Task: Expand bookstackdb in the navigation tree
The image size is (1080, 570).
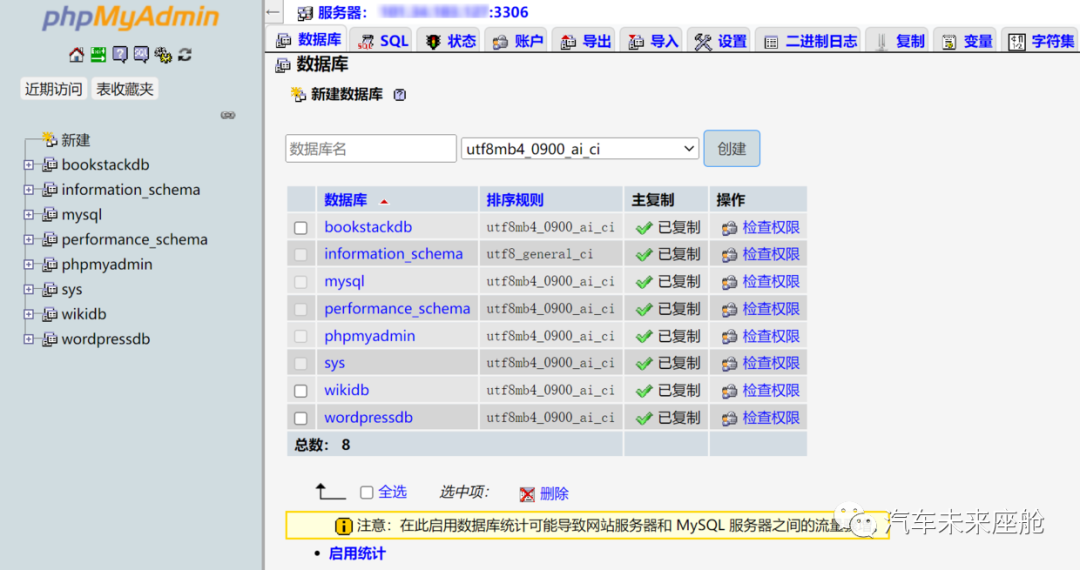Action: pyautogui.click(x=28, y=165)
